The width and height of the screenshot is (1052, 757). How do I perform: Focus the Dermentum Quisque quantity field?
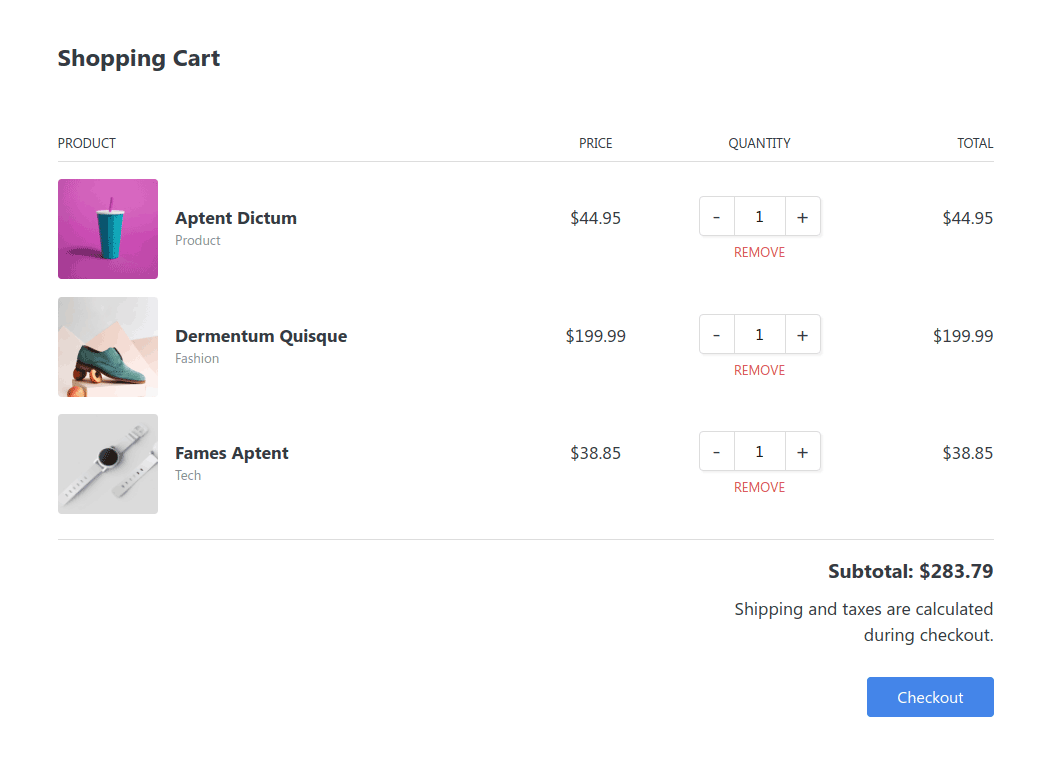[759, 335]
